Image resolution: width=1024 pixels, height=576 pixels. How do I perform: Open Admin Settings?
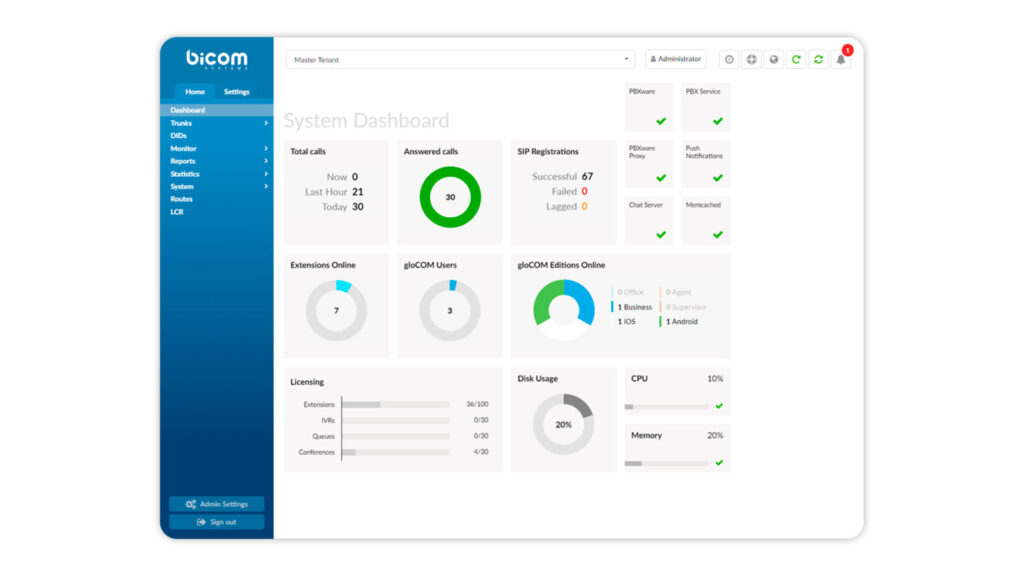(217, 504)
